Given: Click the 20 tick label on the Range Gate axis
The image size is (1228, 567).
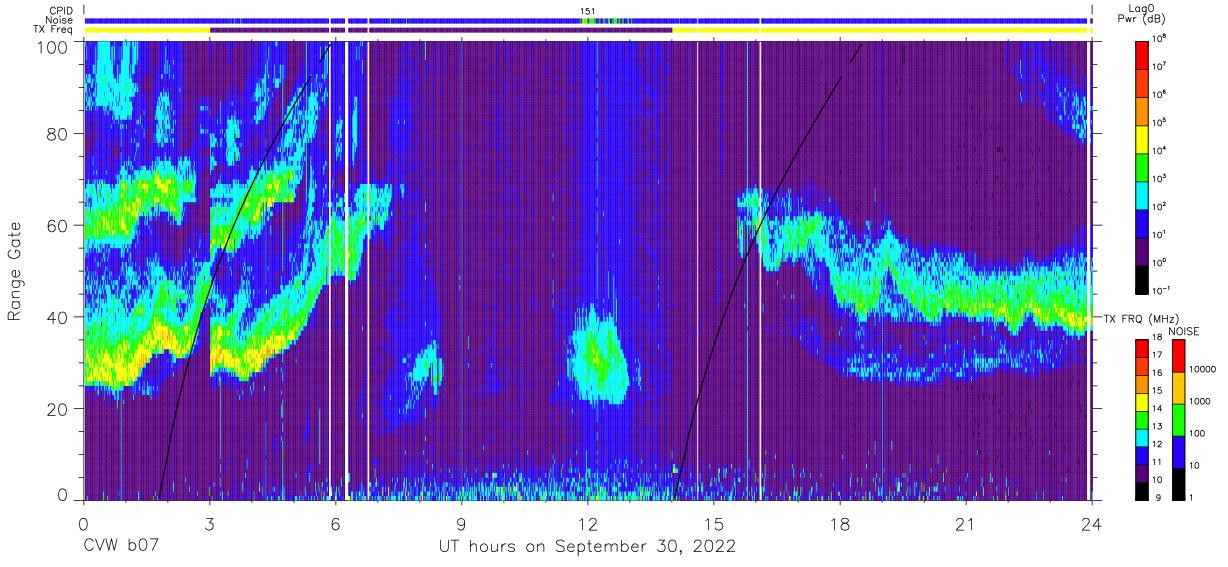Looking at the screenshot, I should 59,408.
